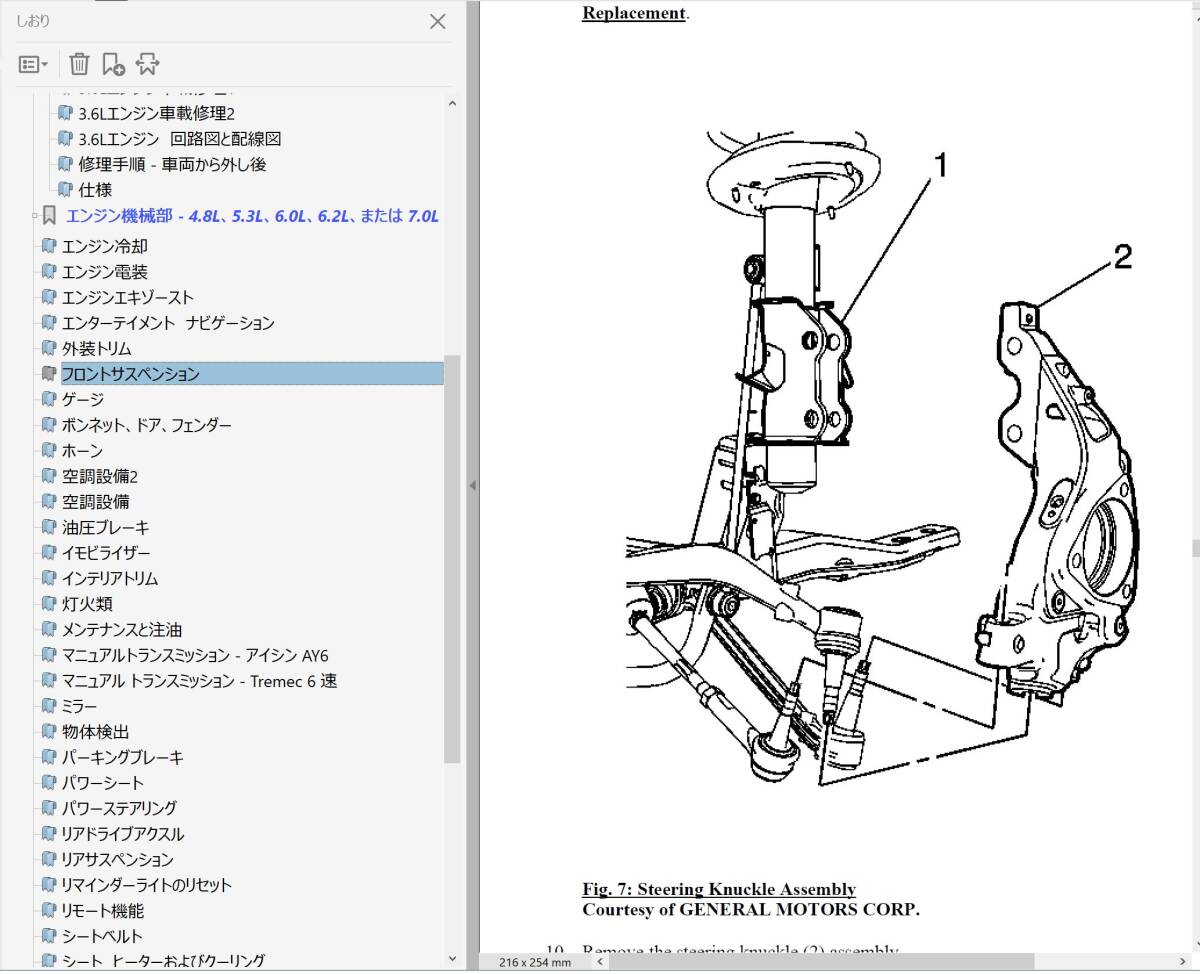Select the インテリアトリム bookmark
The width and height of the screenshot is (1200, 974).
coord(109,579)
